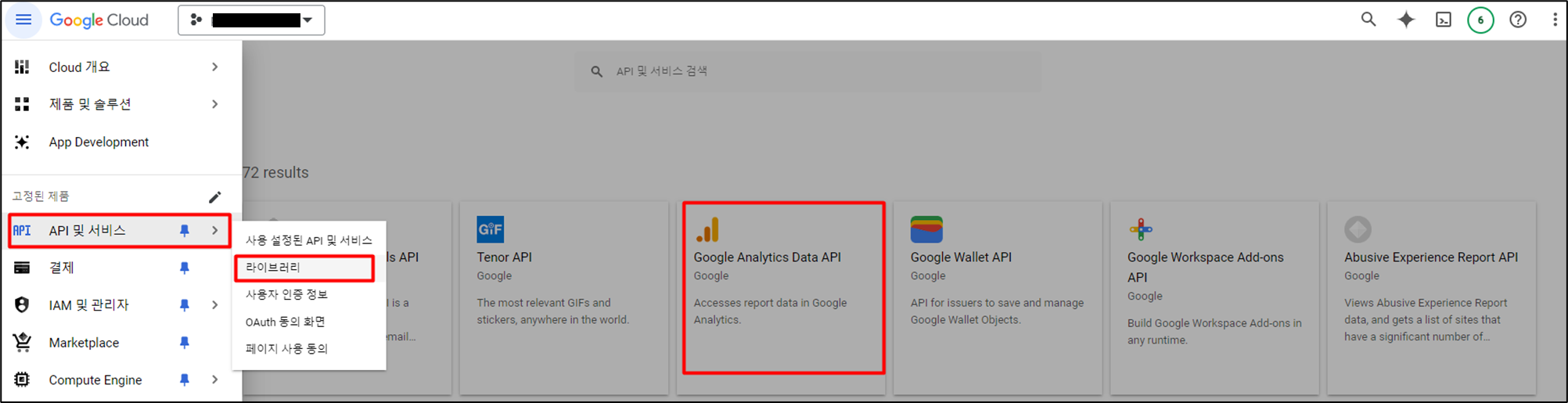Click the Compute Engine chip icon

(x=22, y=380)
